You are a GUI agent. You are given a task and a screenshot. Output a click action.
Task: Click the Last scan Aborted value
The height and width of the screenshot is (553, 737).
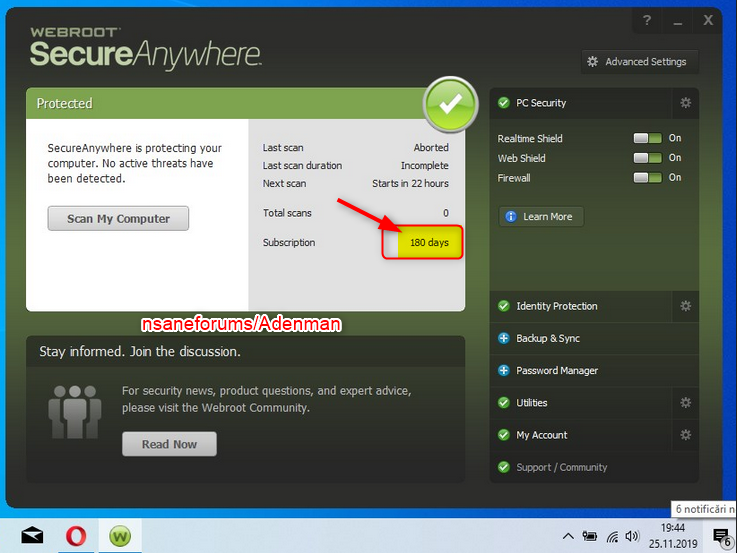click(431, 148)
